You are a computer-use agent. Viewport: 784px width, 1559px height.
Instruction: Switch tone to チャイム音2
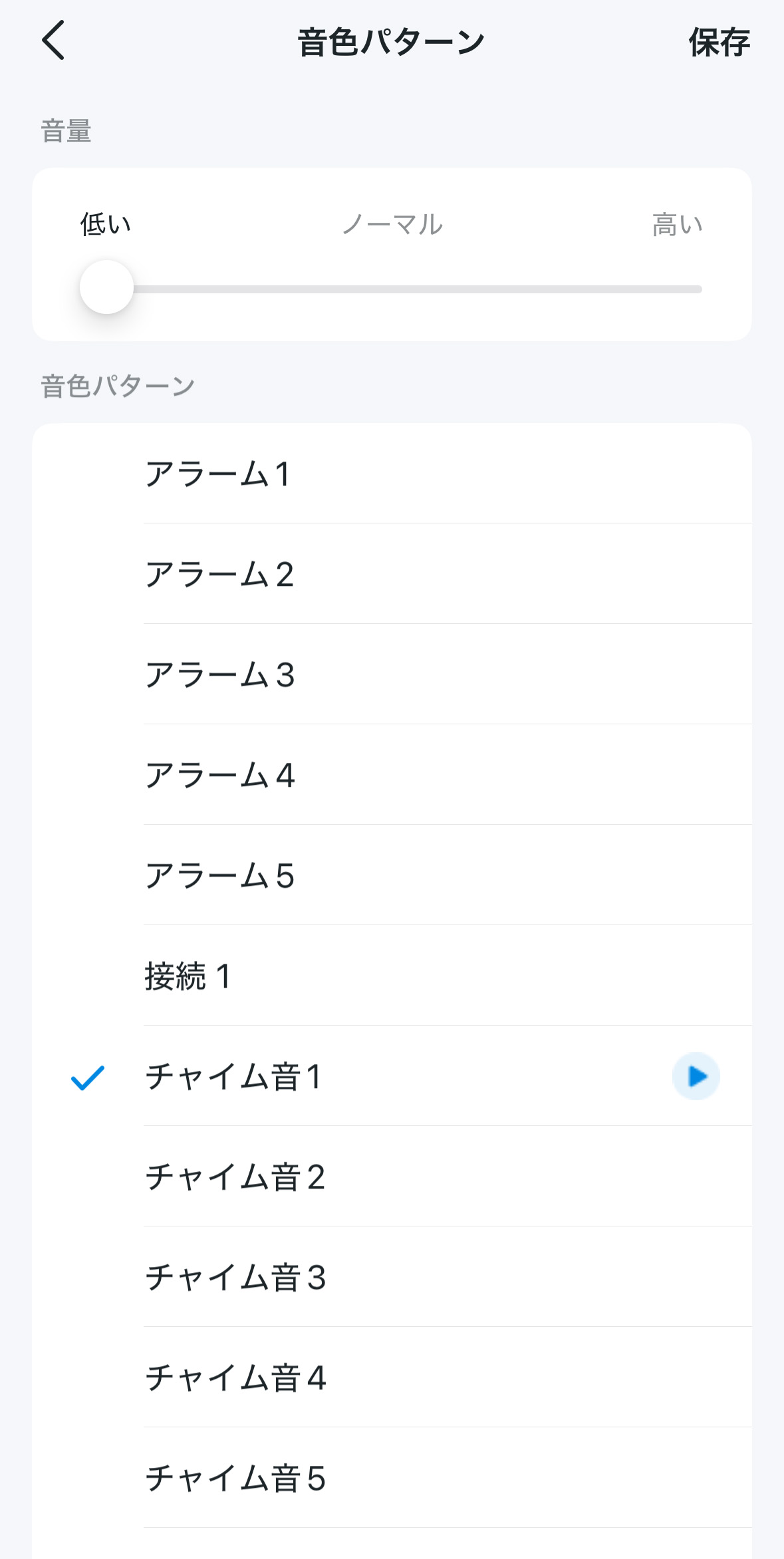tap(392, 1177)
